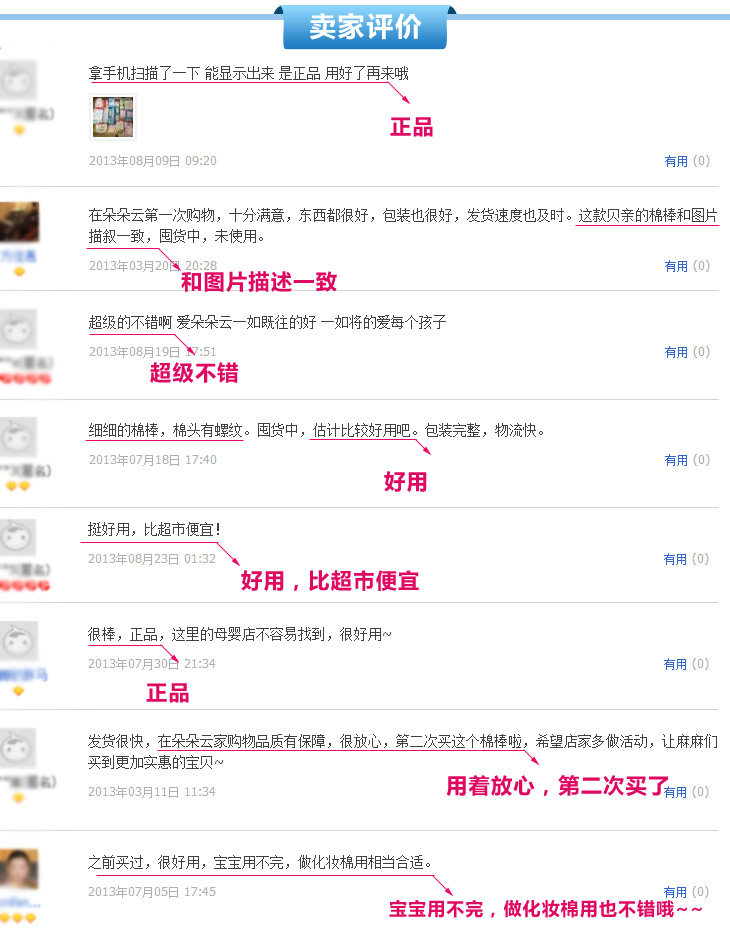Click avatar beside the 细细的棉棒 review
730x934 pixels.
18,437
